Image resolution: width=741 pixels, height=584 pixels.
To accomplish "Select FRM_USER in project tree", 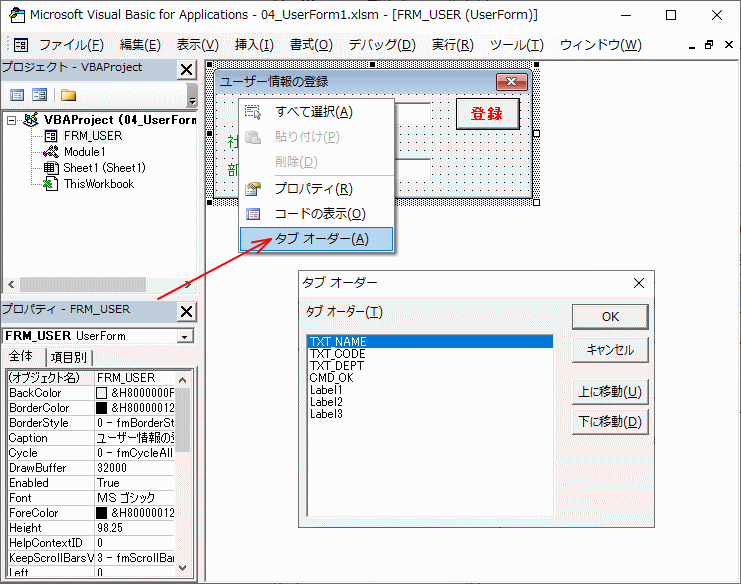I will 93,136.
